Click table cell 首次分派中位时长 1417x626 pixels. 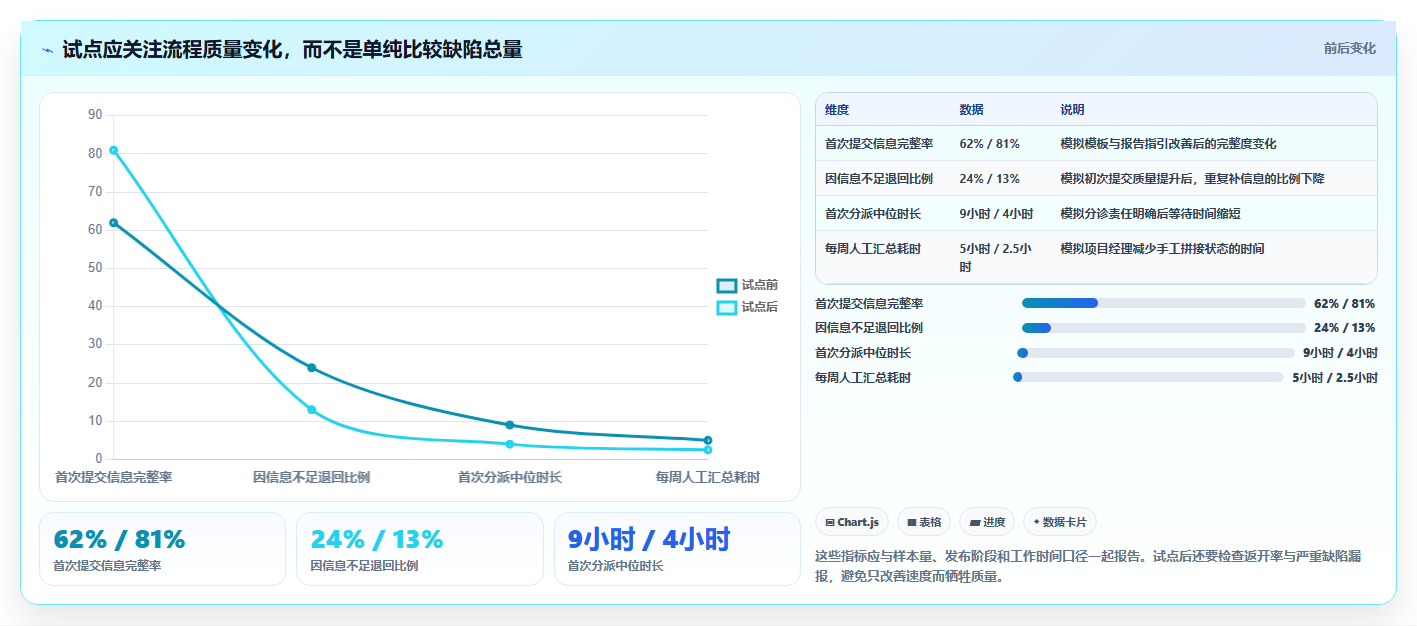click(x=873, y=214)
